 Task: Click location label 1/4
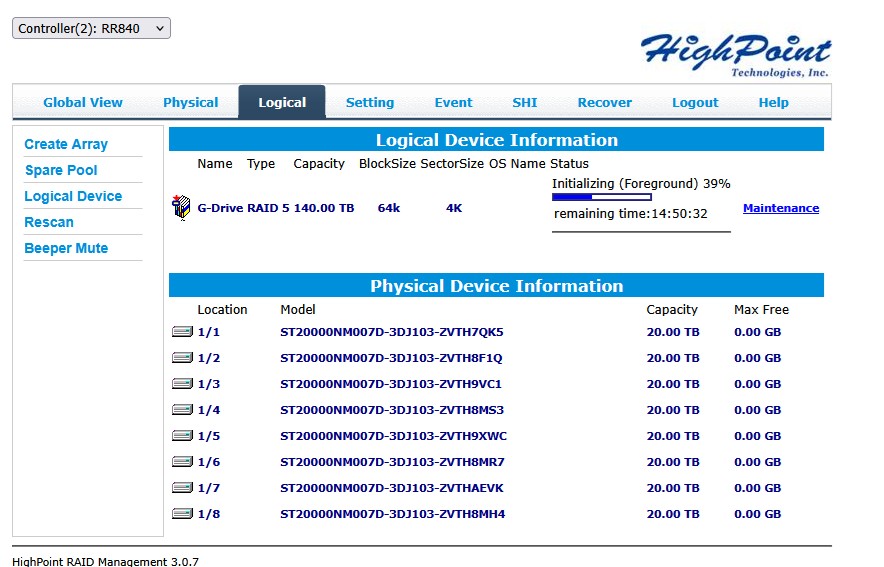tap(209, 410)
